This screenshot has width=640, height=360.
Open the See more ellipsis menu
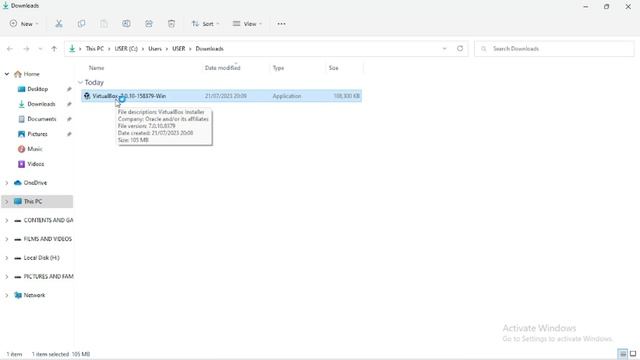(x=281, y=24)
